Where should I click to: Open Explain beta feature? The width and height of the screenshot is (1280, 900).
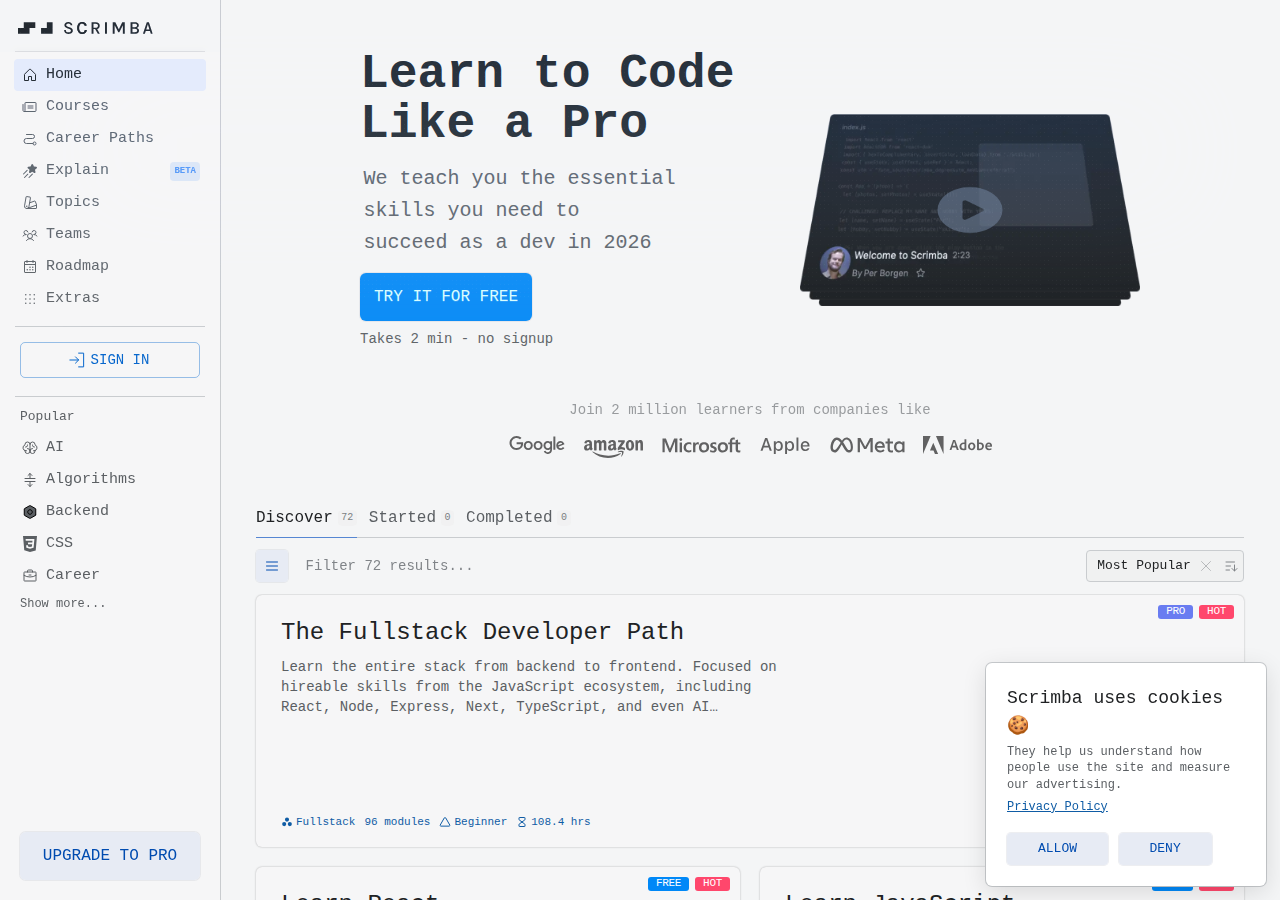pyautogui.click(x=110, y=171)
